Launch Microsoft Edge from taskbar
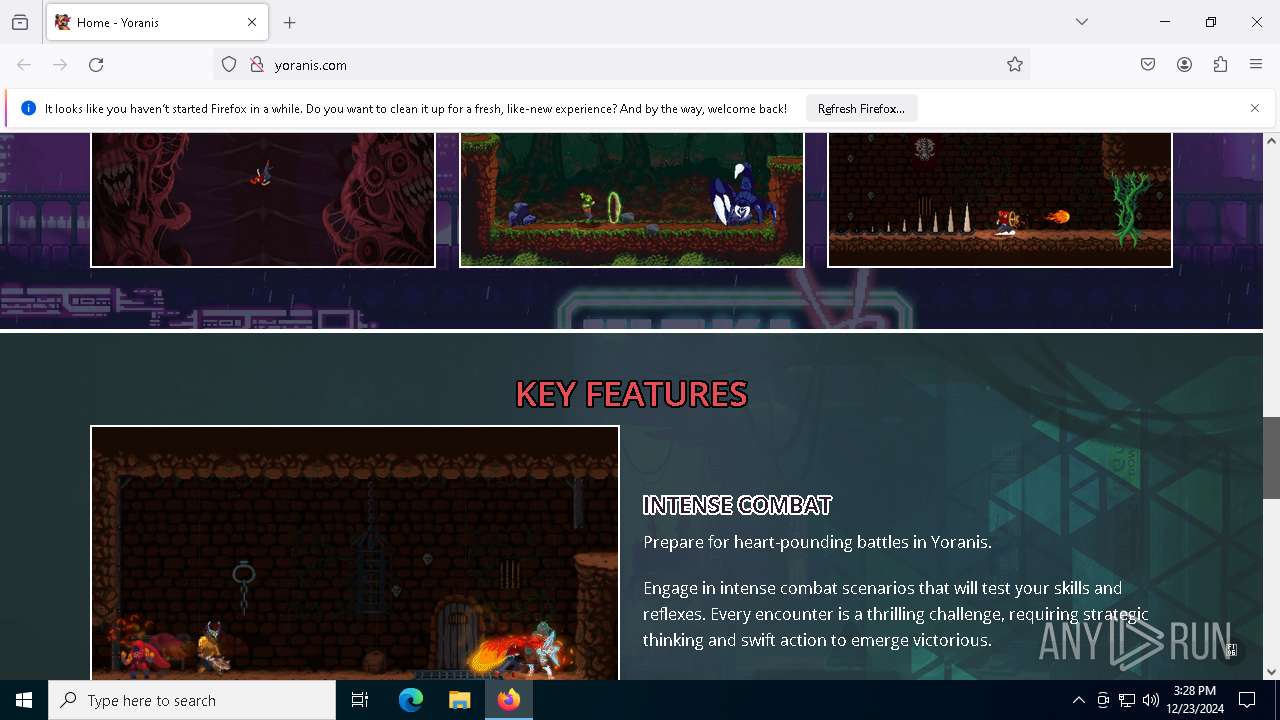Viewport: 1280px width, 720px height. [x=411, y=700]
